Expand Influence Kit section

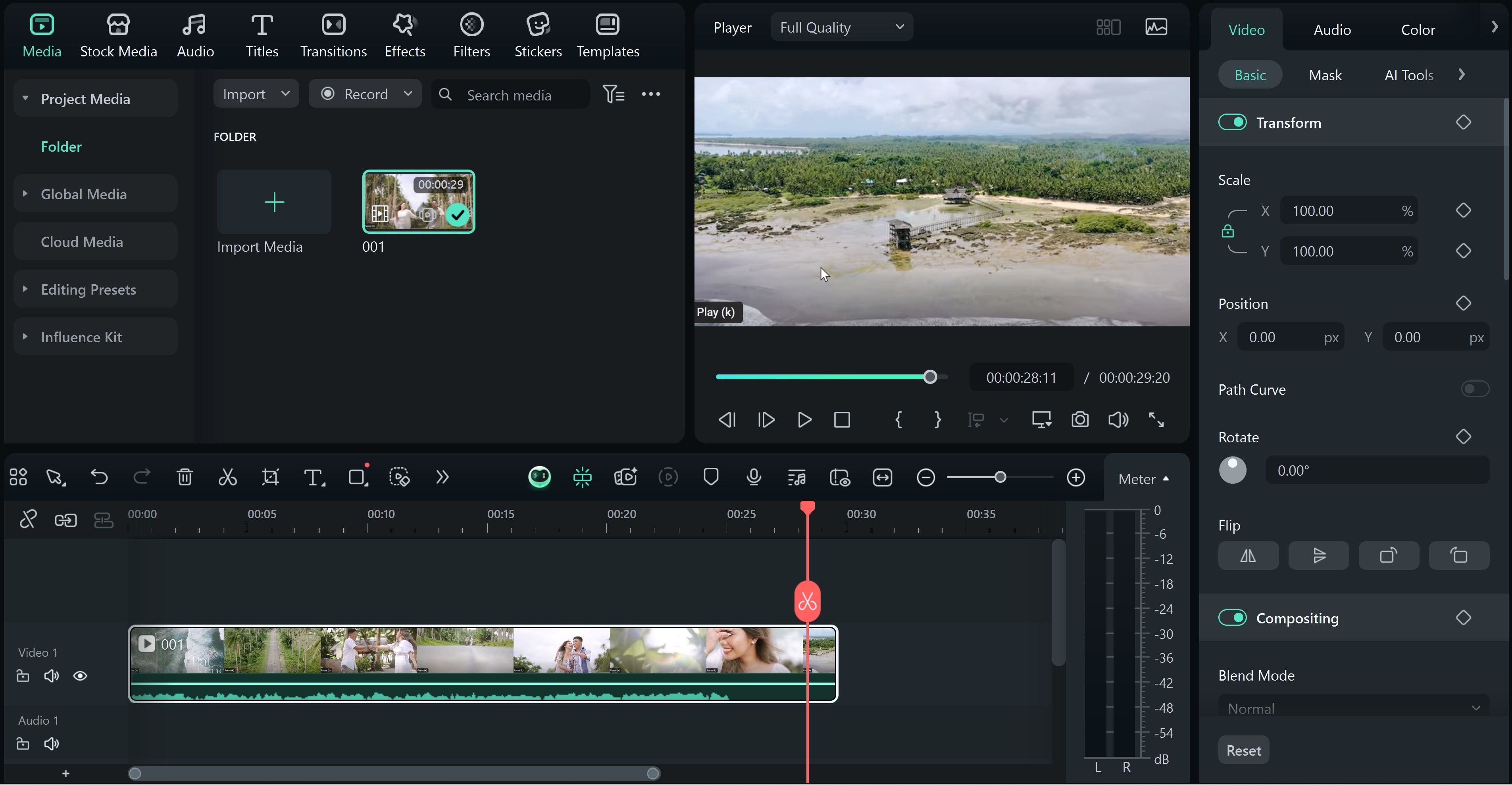click(x=25, y=336)
